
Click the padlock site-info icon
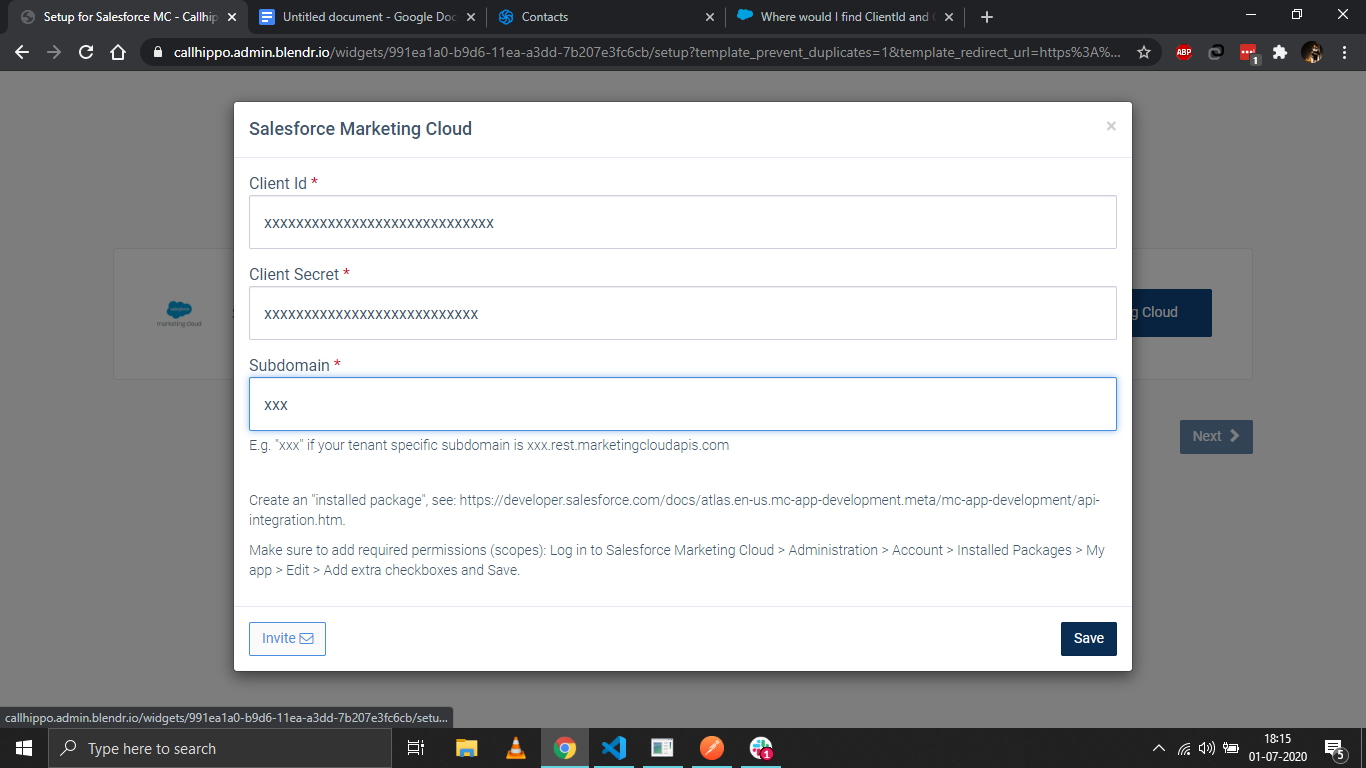pyautogui.click(x=158, y=52)
